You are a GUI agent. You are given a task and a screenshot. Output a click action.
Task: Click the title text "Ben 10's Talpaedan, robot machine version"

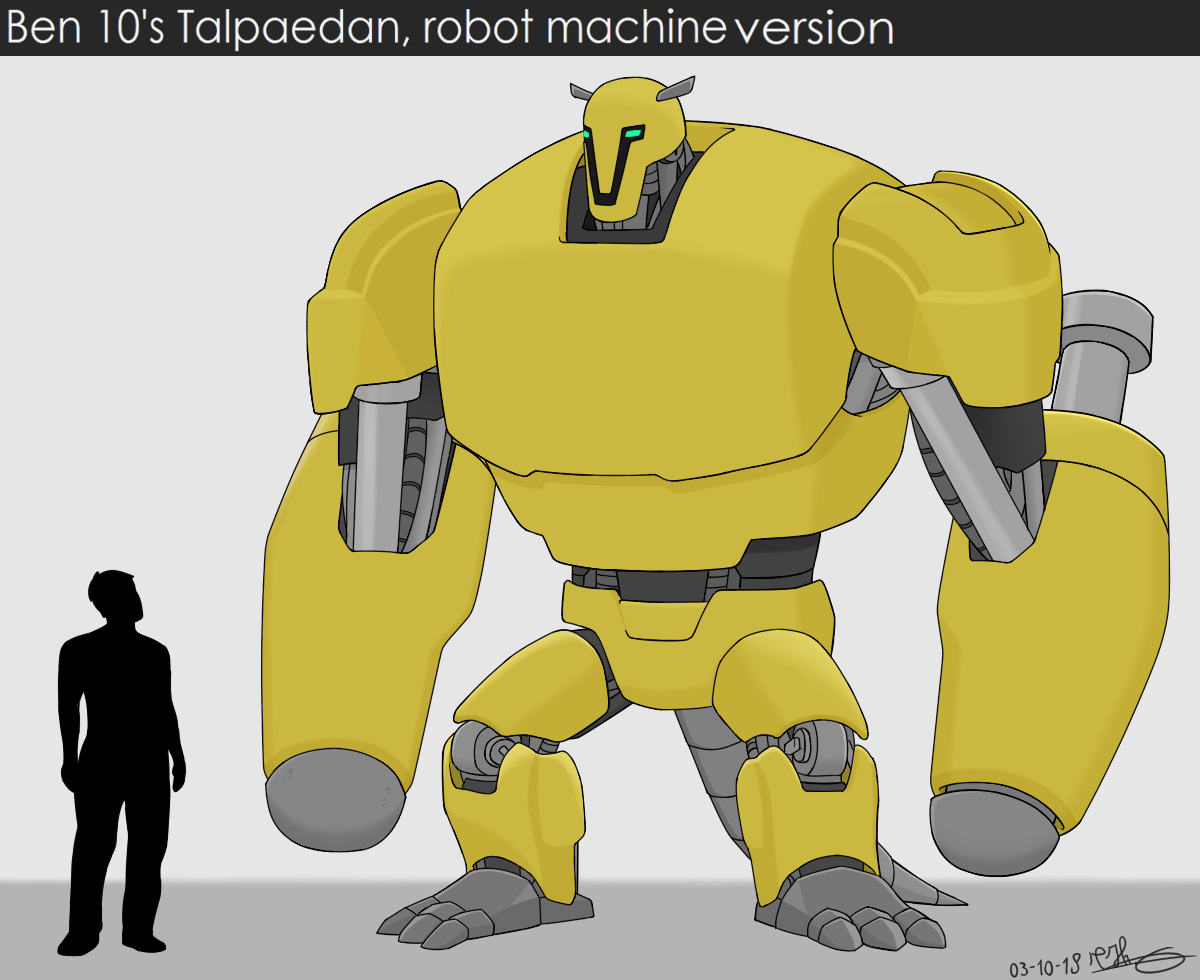point(449,28)
